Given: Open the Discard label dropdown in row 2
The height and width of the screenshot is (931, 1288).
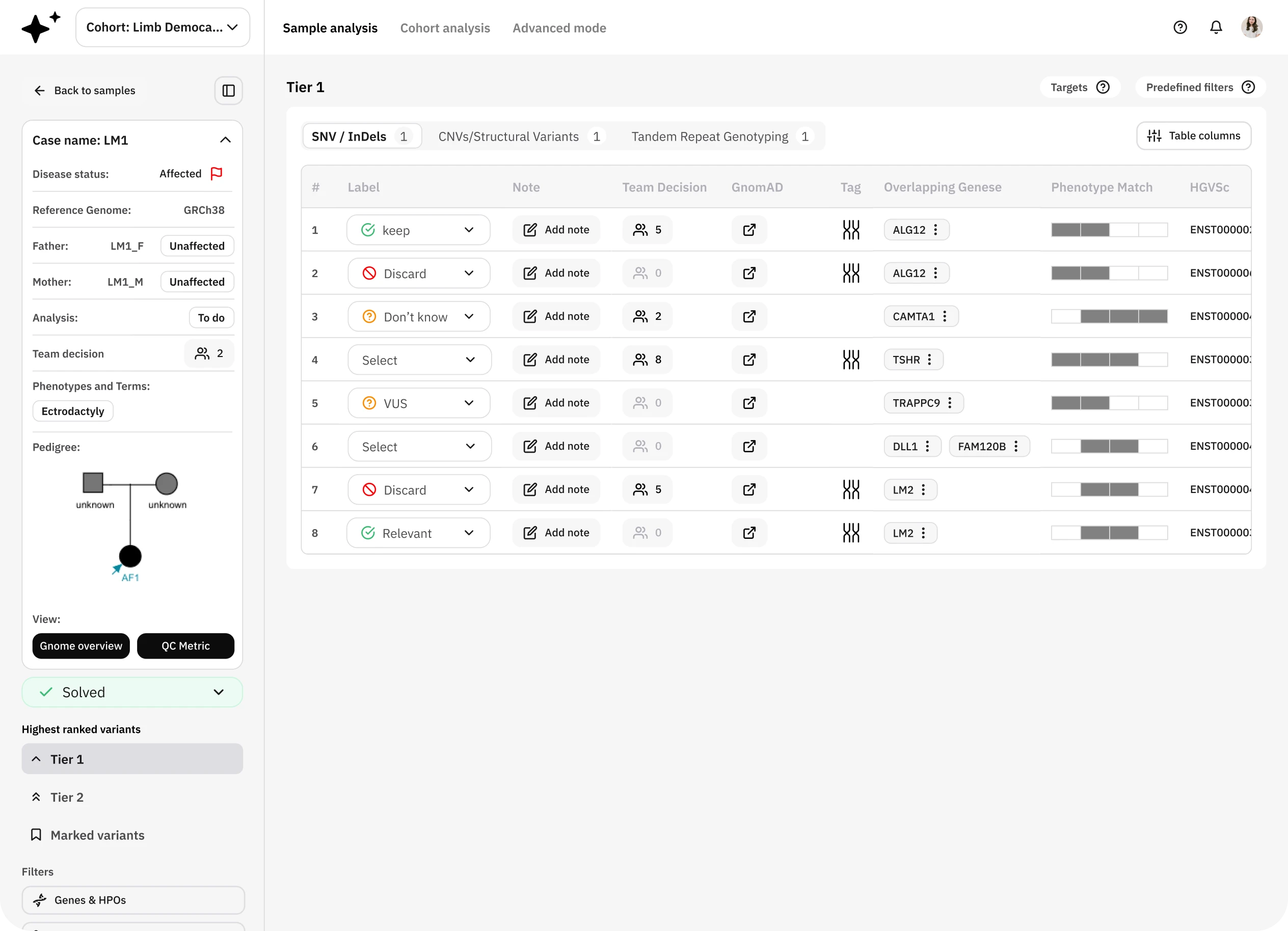Looking at the screenshot, I should [418, 273].
